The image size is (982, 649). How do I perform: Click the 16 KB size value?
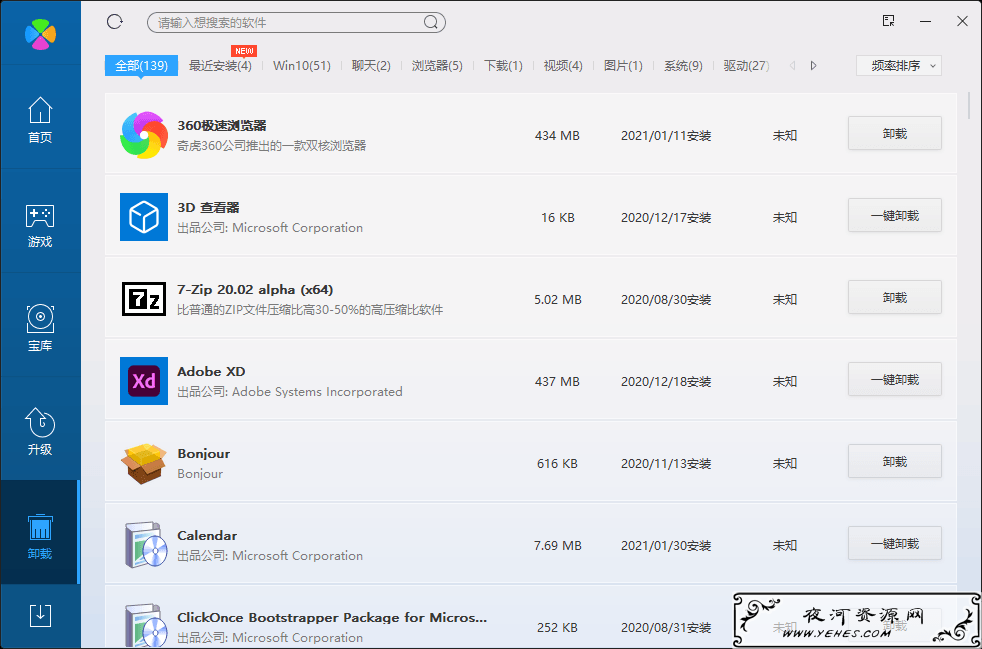(558, 217)
